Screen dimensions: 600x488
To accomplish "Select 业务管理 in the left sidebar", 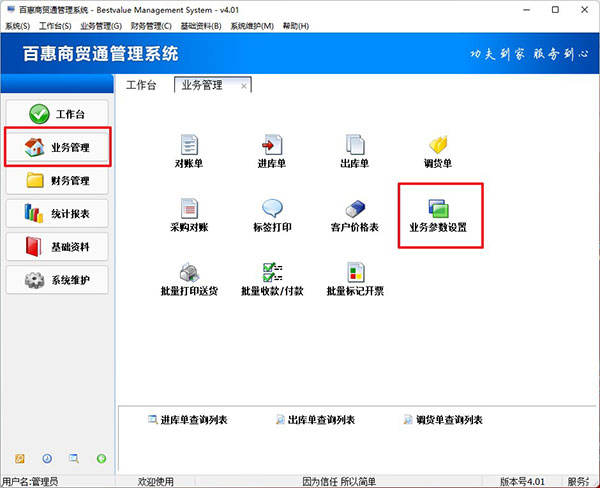I will 57,147.
